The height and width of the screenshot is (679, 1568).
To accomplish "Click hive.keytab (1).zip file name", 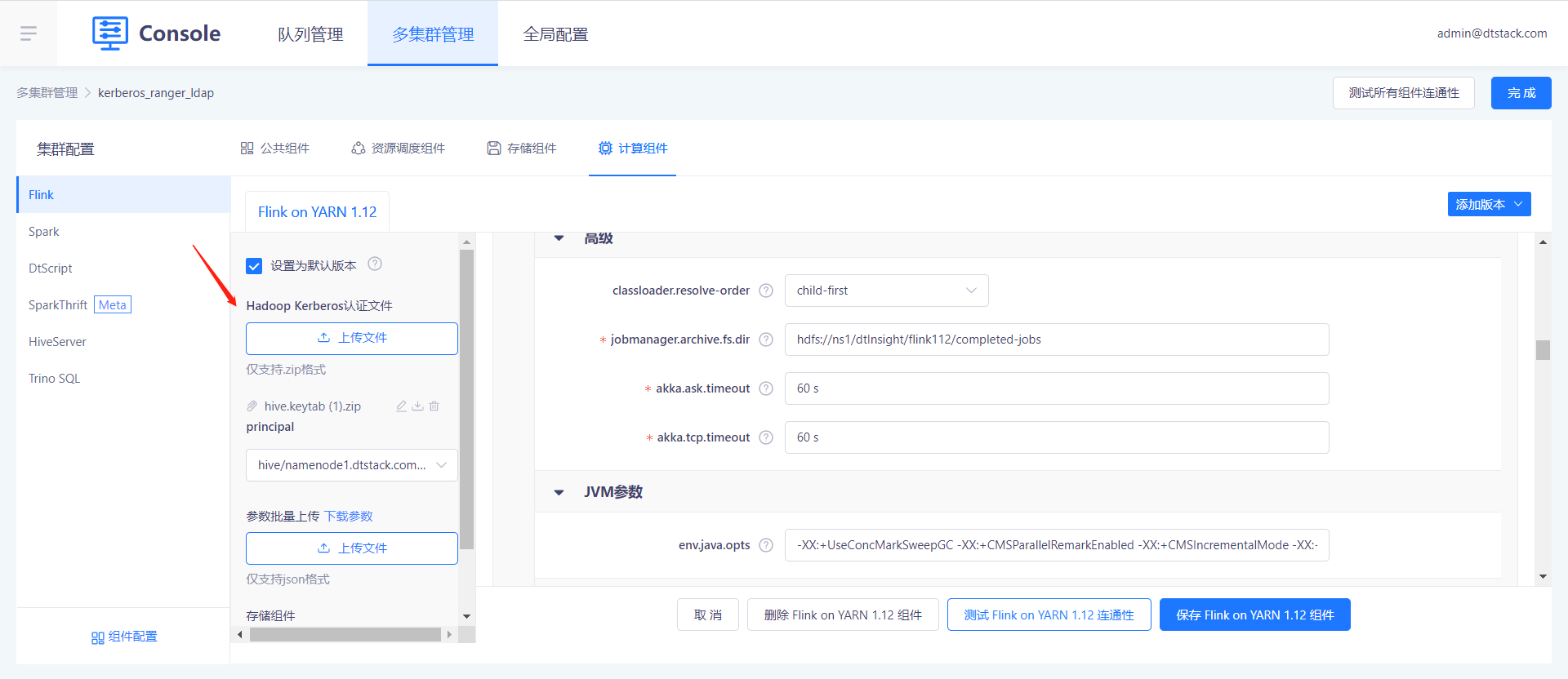I will pos(313,406).
